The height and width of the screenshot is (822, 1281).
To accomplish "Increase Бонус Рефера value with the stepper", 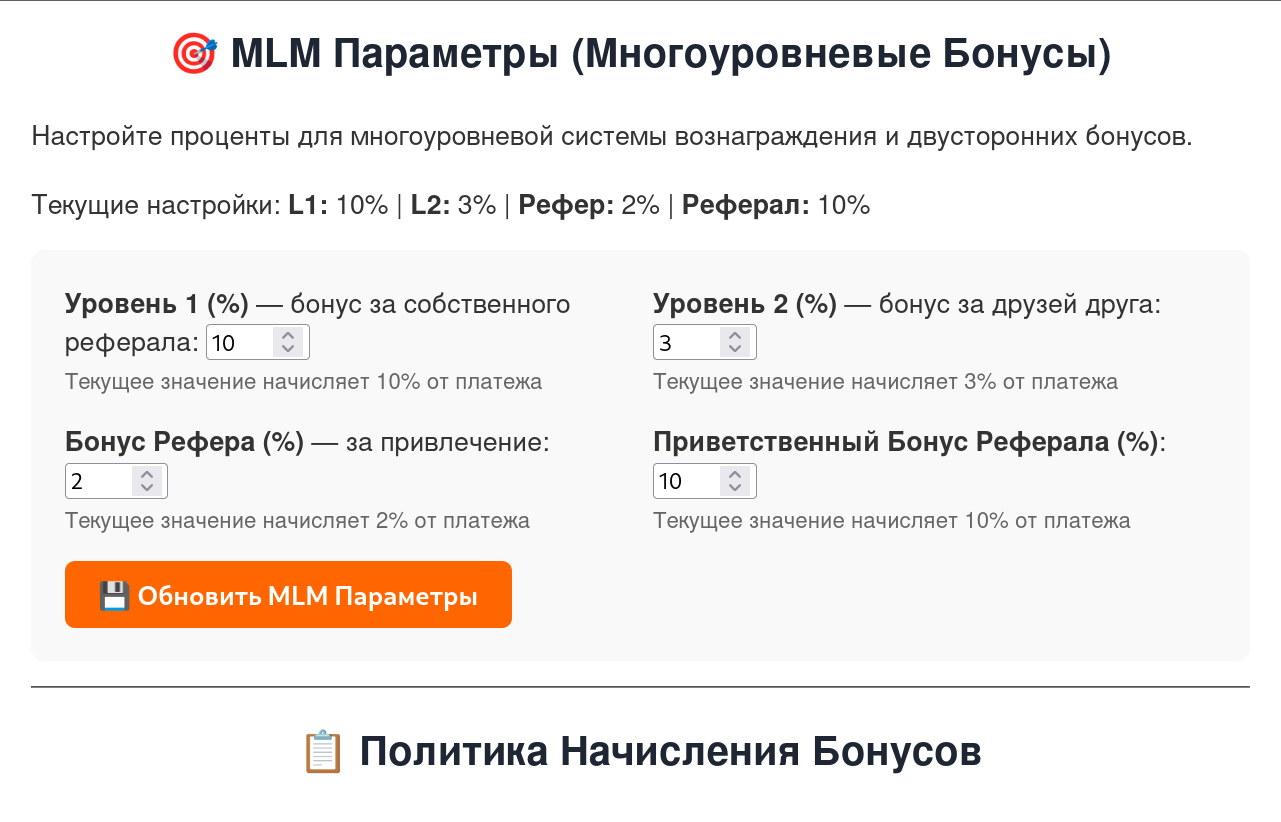I will coord(147,473).
